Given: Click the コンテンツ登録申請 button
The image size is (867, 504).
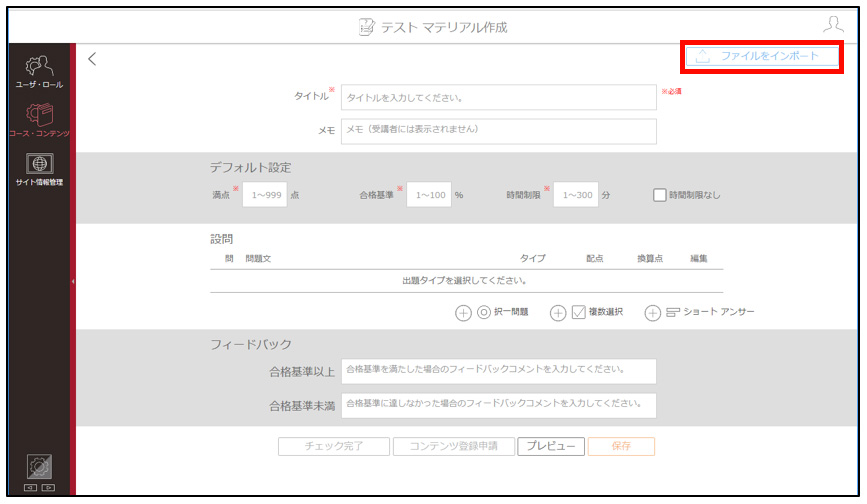Looking at the screenshot, I should 454,447.
